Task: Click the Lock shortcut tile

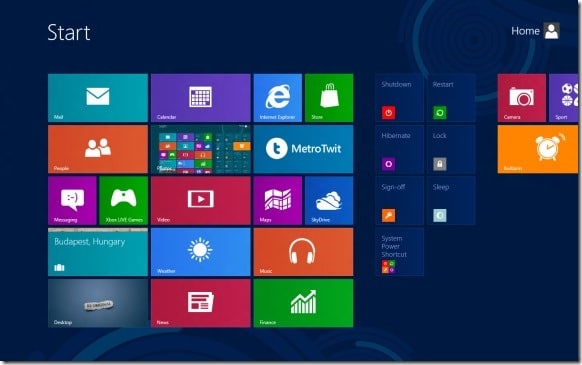Action: (x=451, y=149)
